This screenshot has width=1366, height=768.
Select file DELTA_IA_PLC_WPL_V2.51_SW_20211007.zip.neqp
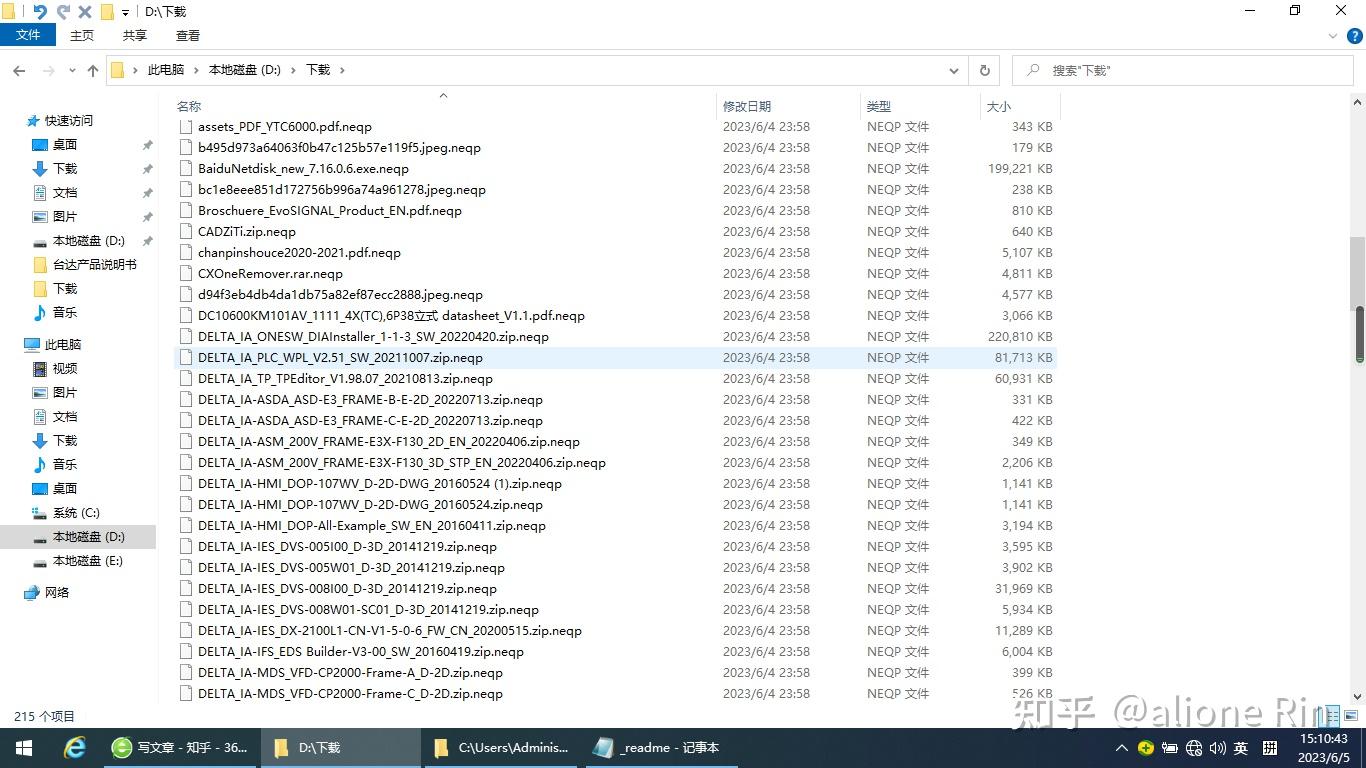pos(340,358)
